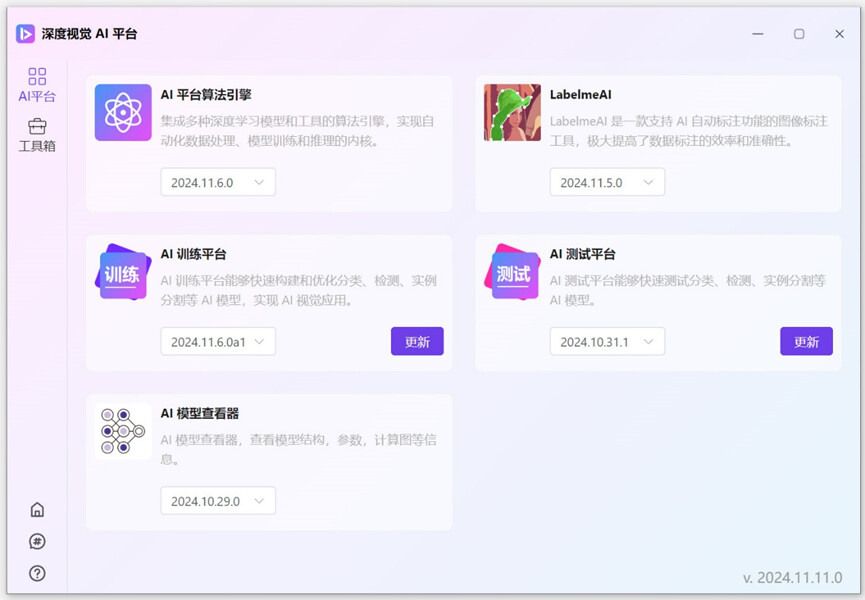Expand the LabelmeAI 2024.11.5.0 version dropdown

(x=607, y=183)
